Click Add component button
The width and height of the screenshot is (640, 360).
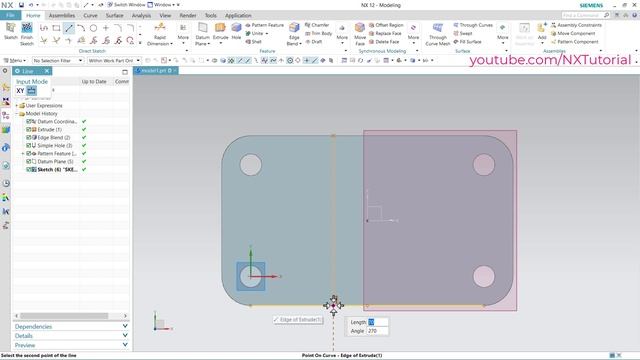[542, 32]
